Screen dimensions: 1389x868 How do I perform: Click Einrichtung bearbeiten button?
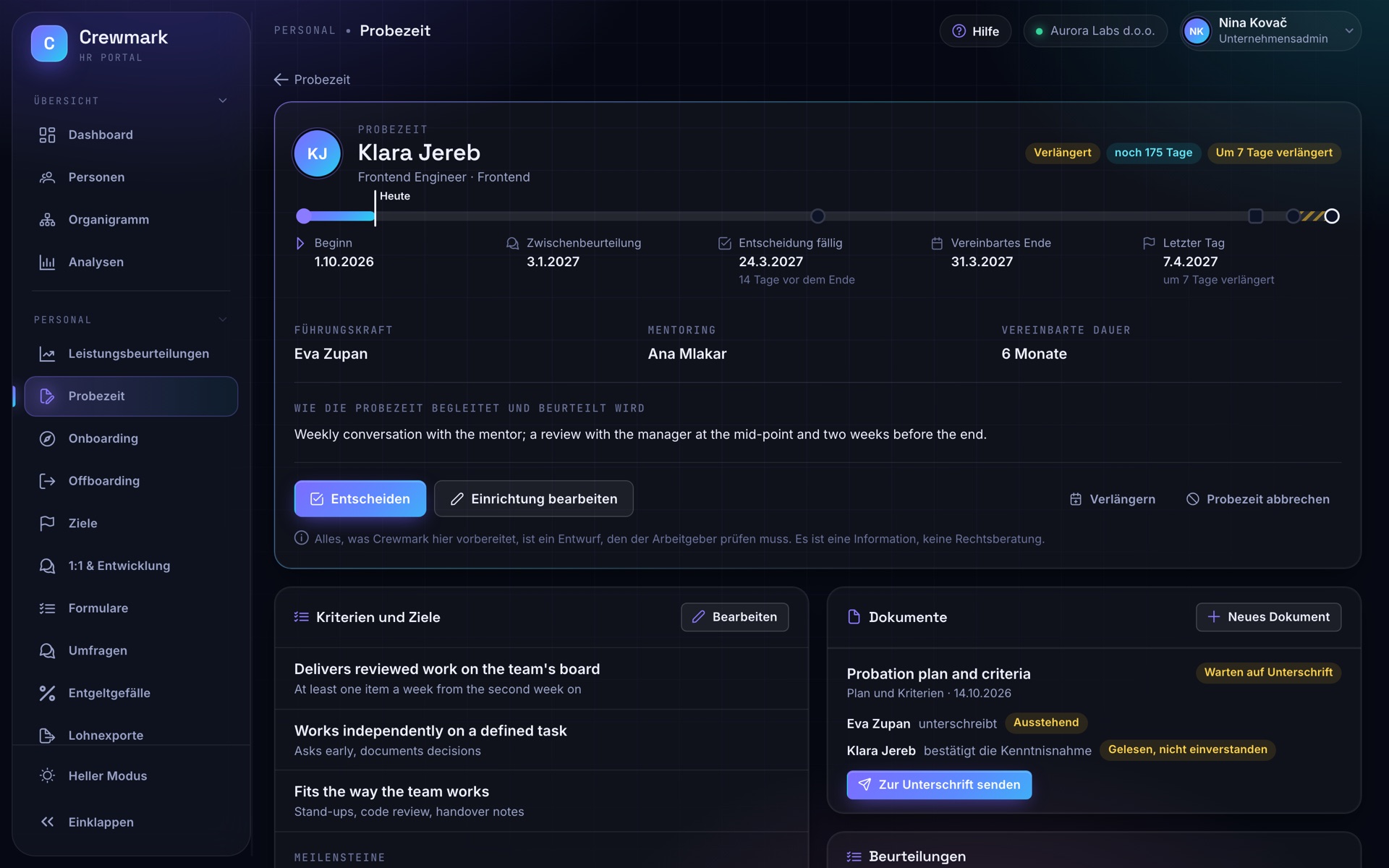click(534, 499)
